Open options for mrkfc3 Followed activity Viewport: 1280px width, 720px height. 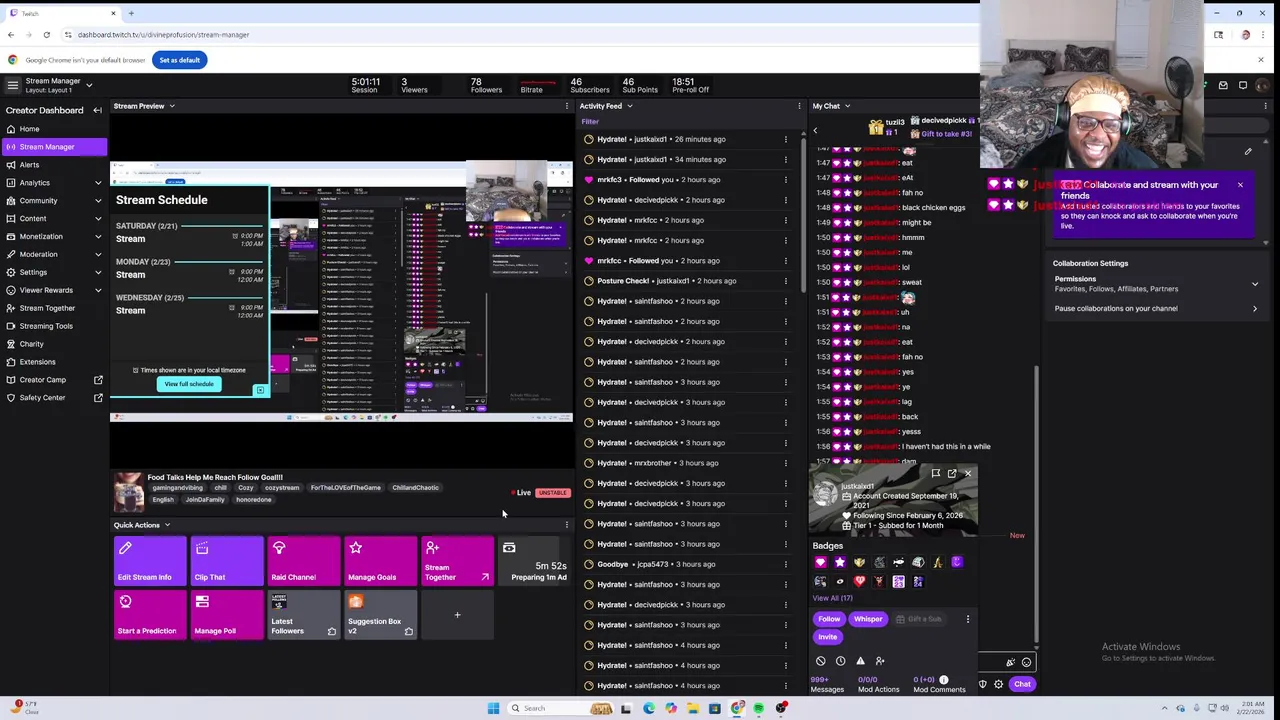786,180
